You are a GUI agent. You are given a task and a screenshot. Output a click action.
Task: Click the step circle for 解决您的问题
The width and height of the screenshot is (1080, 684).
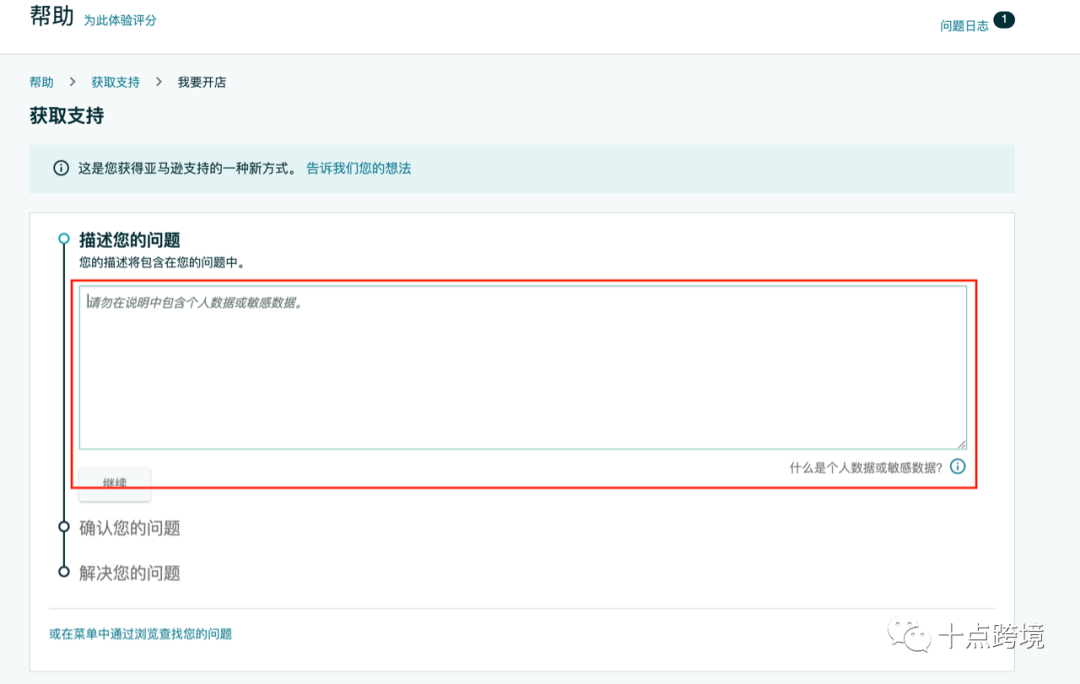tap(64, 571)
